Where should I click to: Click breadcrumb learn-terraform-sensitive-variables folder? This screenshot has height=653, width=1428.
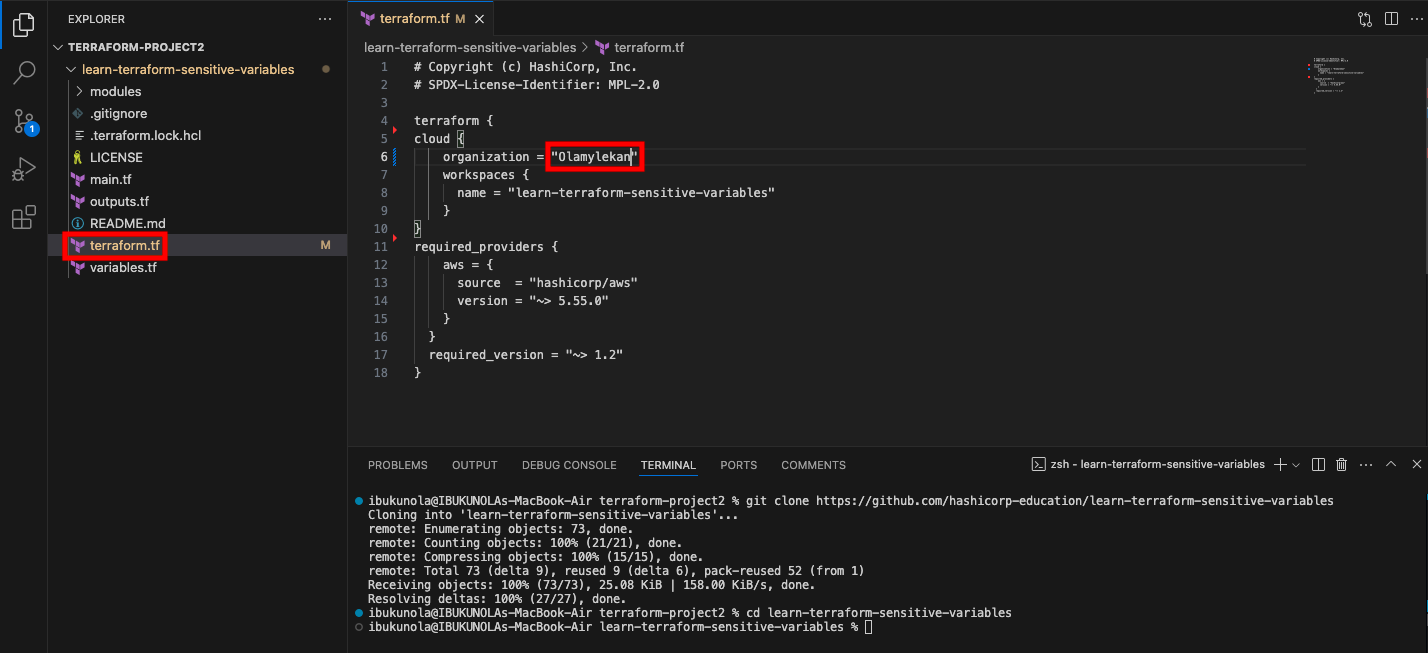(470, 47)
